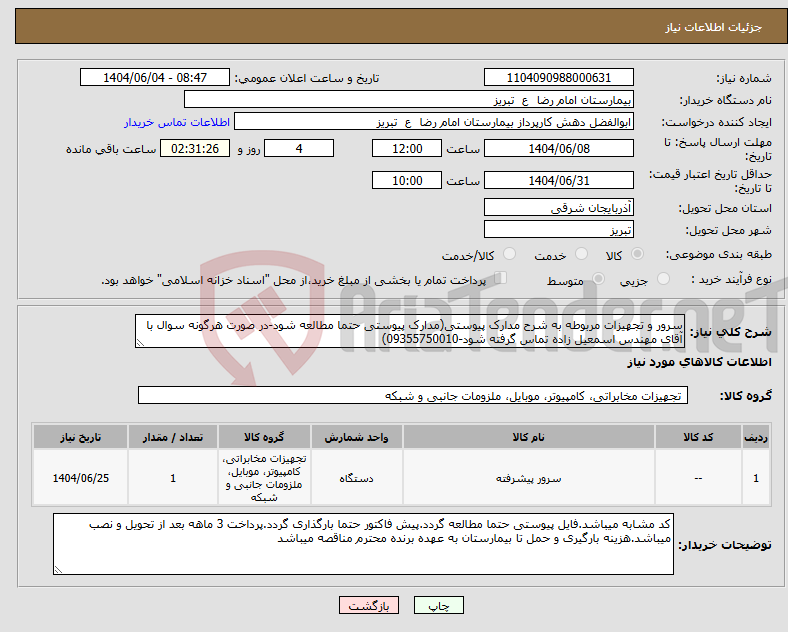Click the quantity cell in row 1
Image resolution: width=788 pixels, height=632 pixels.
click(173, 478)
